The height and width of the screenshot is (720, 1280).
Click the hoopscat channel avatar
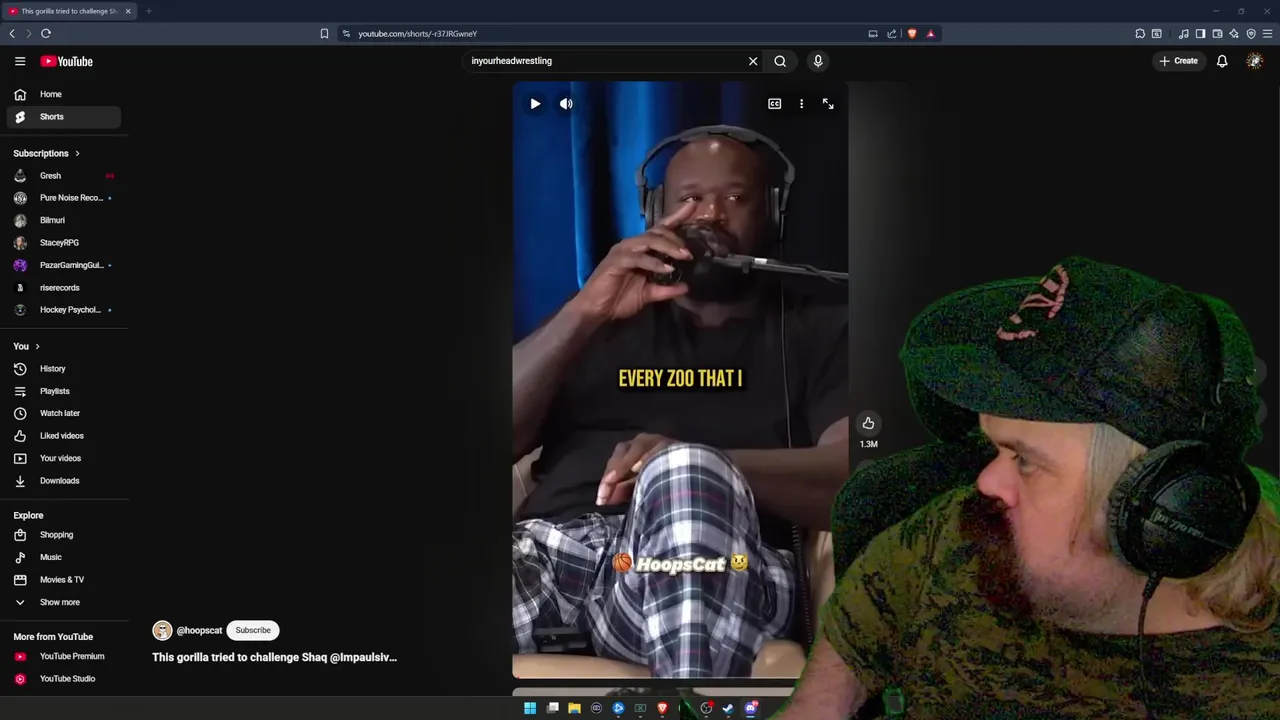(162, 630)
